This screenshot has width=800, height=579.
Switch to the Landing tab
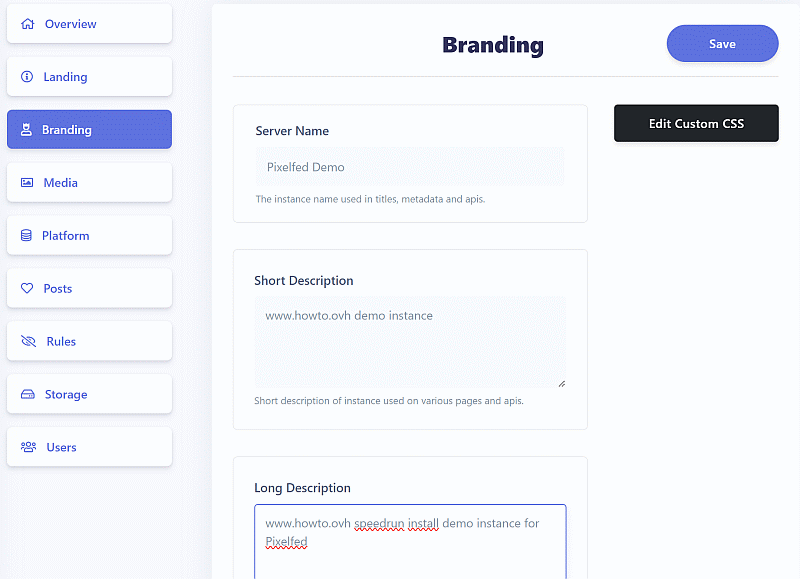click(x=65, y=77)
